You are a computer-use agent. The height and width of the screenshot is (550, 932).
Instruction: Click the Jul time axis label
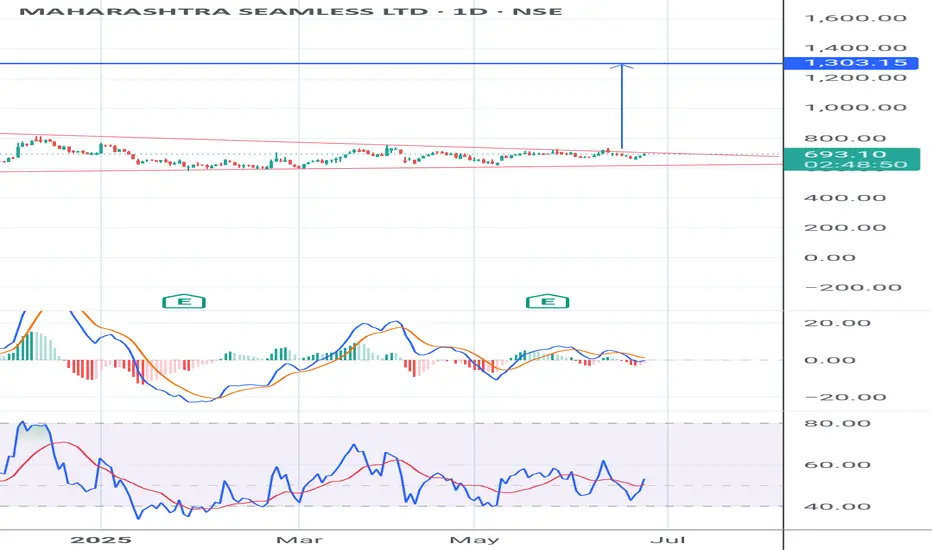pos(667,540)
